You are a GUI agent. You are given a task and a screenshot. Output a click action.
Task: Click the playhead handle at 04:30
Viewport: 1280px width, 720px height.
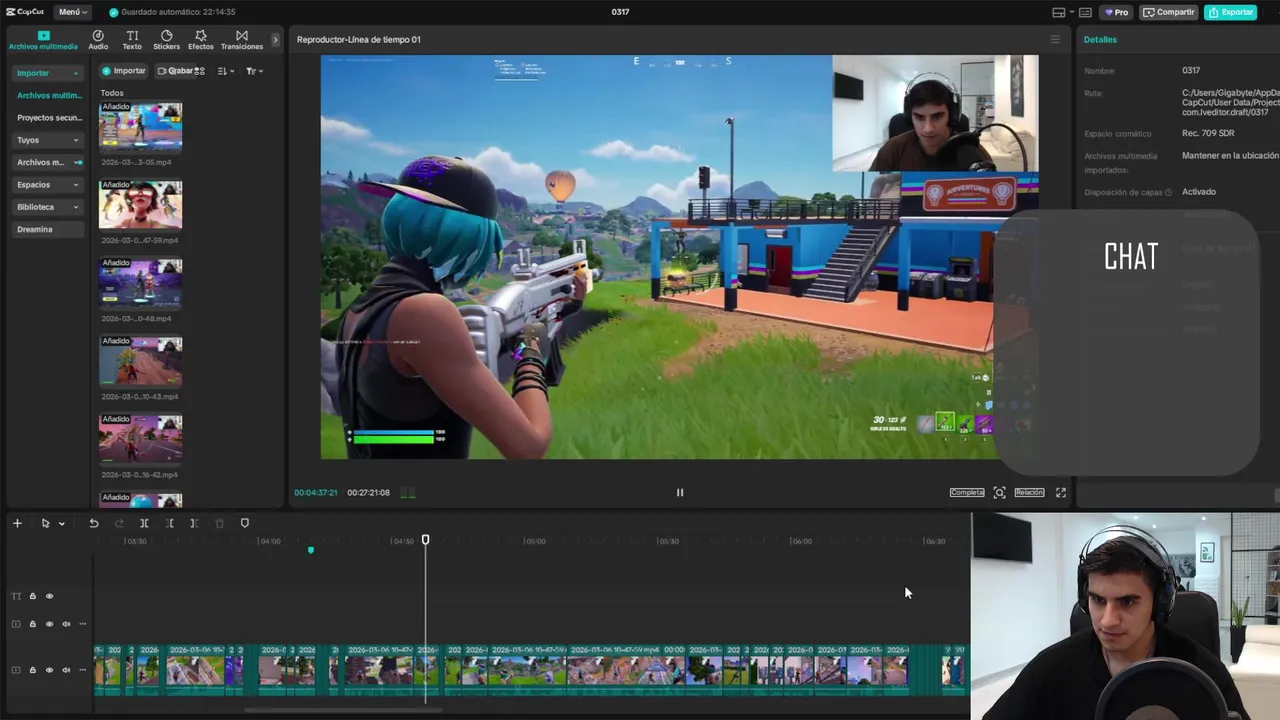(425, 540)
